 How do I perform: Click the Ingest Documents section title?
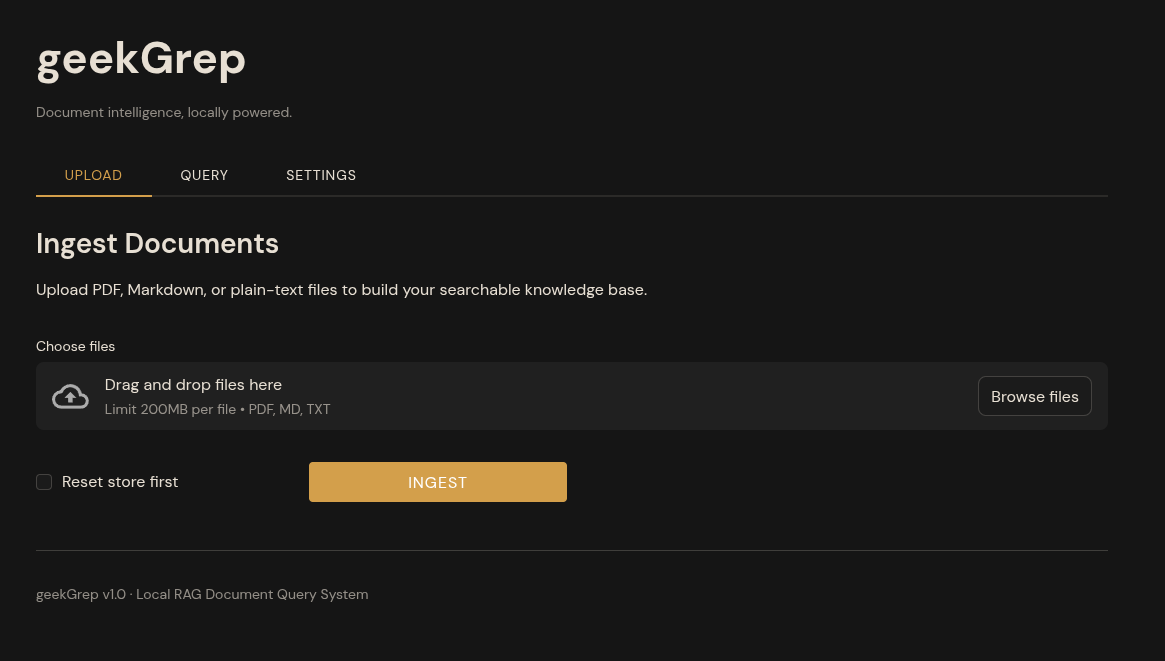[157, 243]
